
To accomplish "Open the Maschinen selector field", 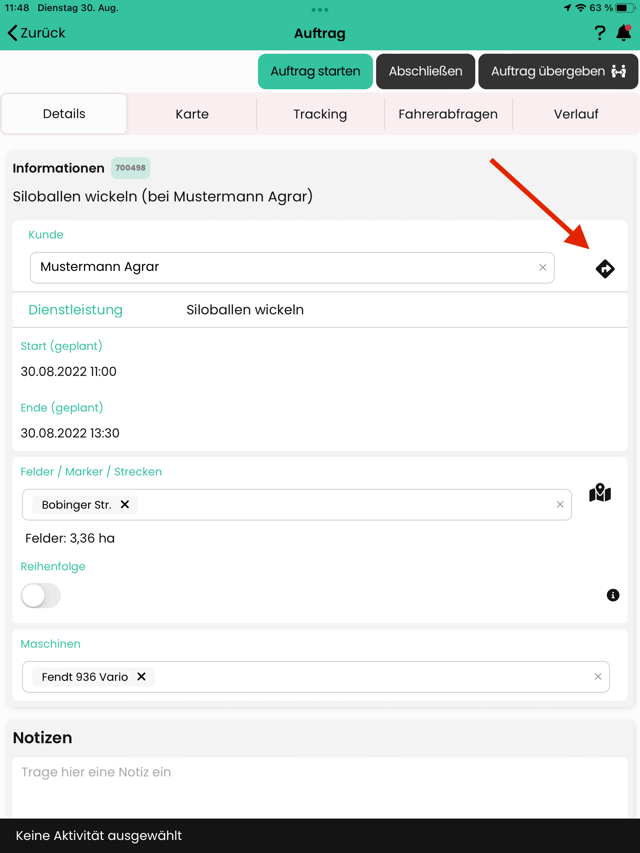I will (x=316, y=677).
